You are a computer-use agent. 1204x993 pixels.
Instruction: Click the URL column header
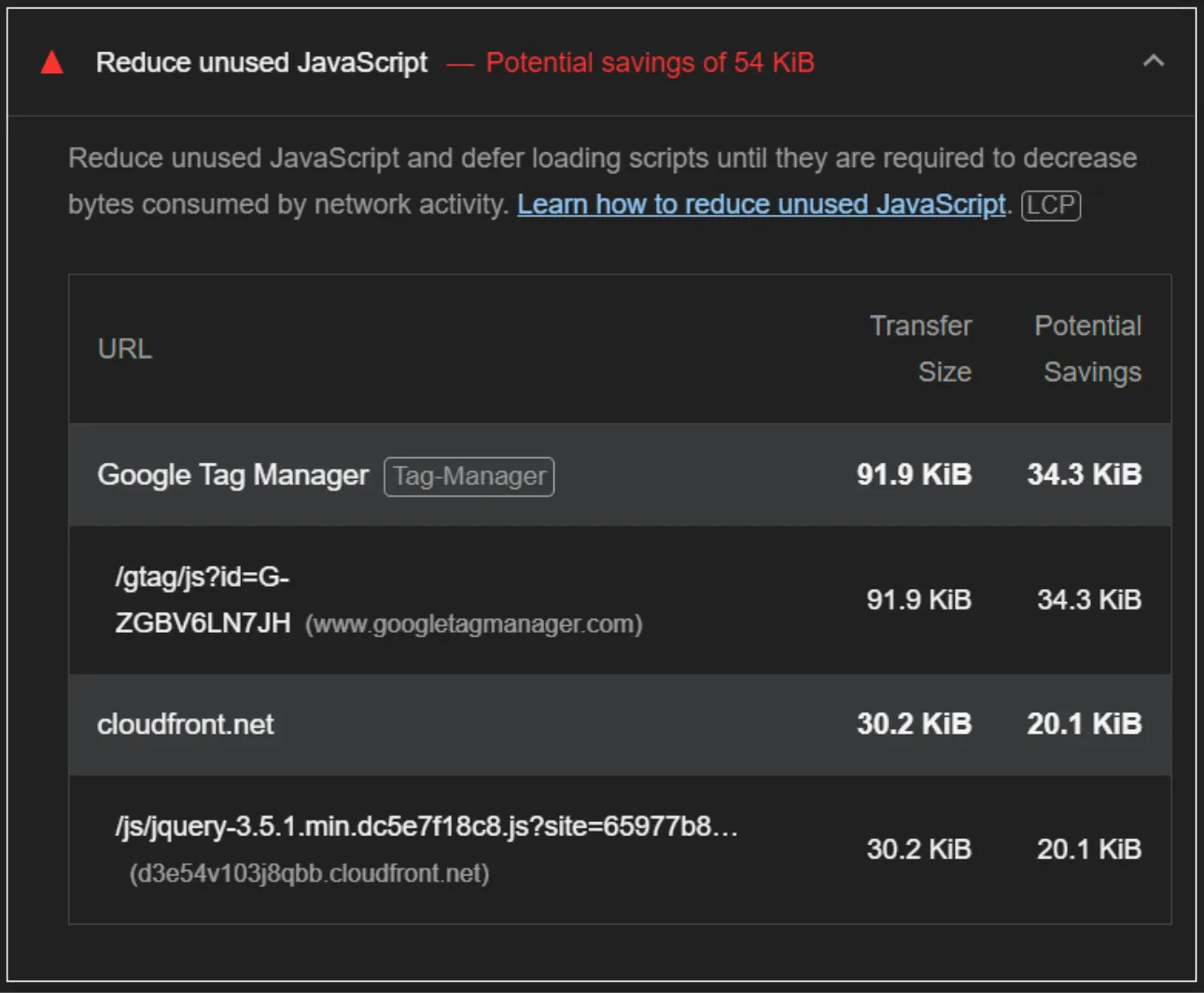[x=124, y=349]
